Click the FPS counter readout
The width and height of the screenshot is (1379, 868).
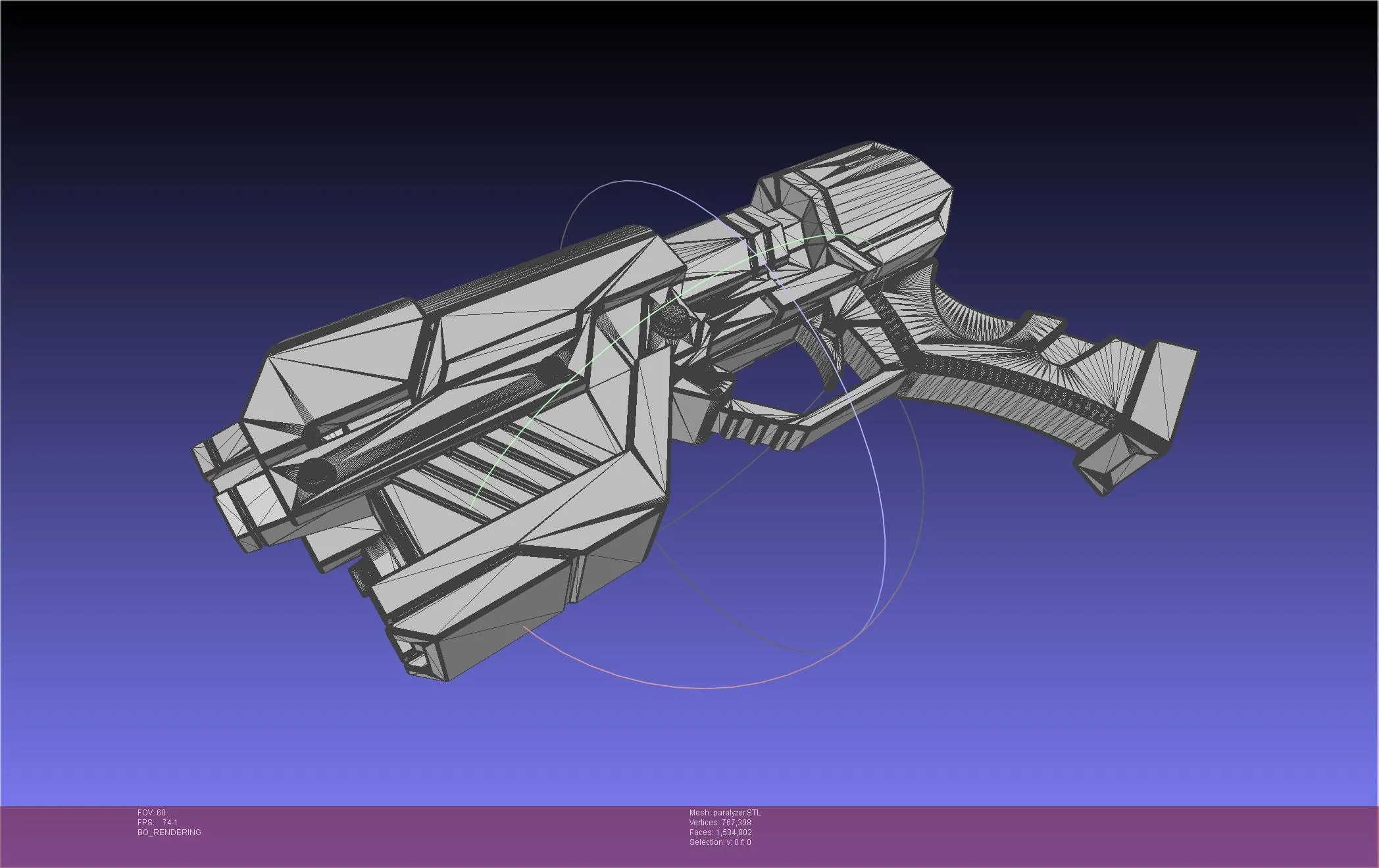coord(156,821)
